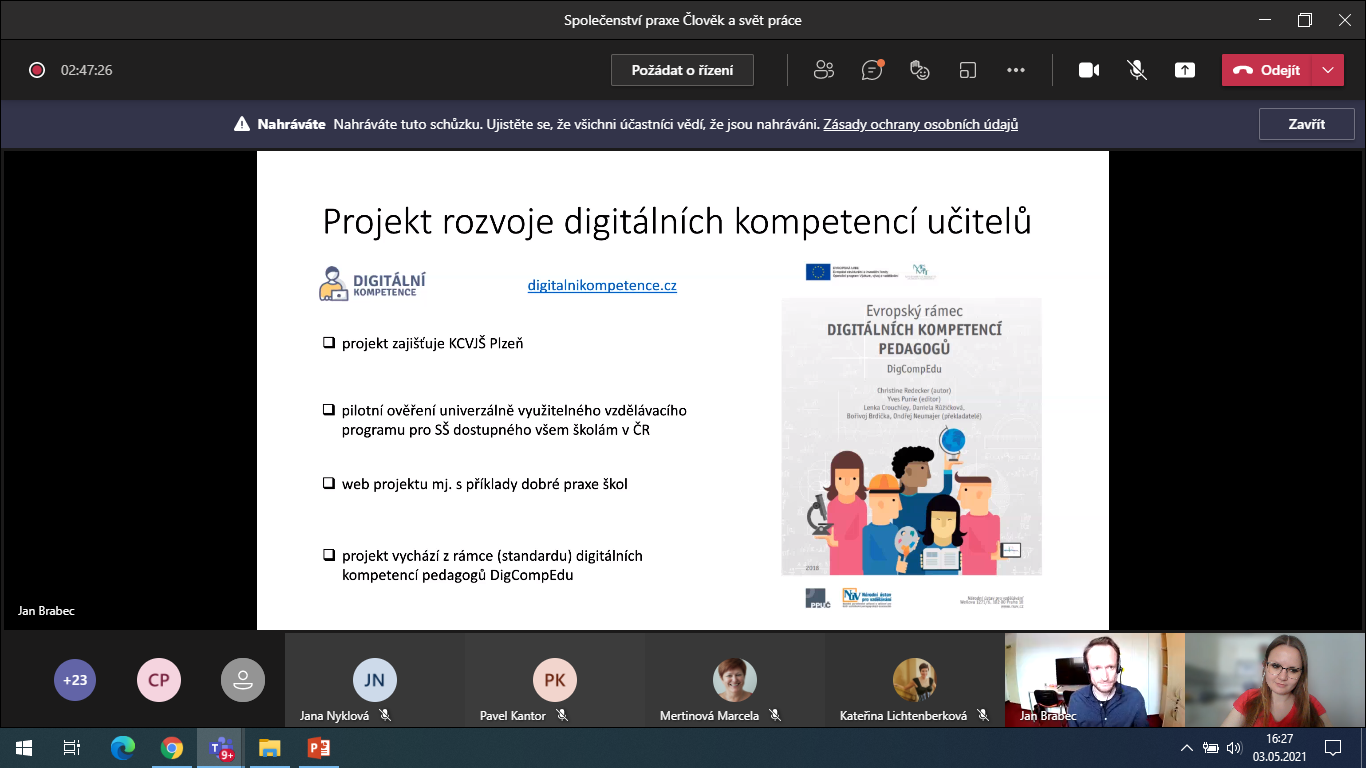Unmute the microphone
This screenshot has width=1366, height=768.
click(x=1137, y=70)
